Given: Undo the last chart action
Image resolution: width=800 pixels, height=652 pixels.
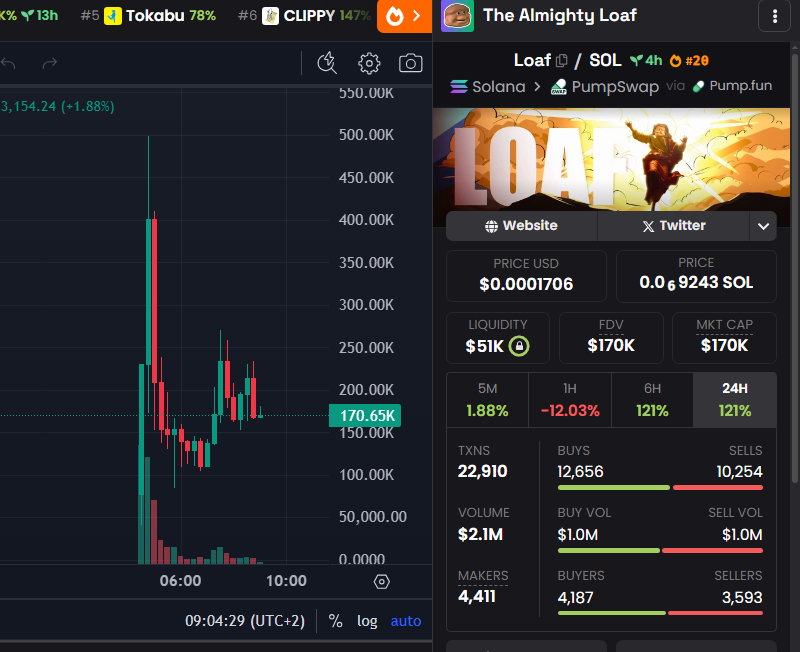Looking at the screenshot, I should pos(9,63).
